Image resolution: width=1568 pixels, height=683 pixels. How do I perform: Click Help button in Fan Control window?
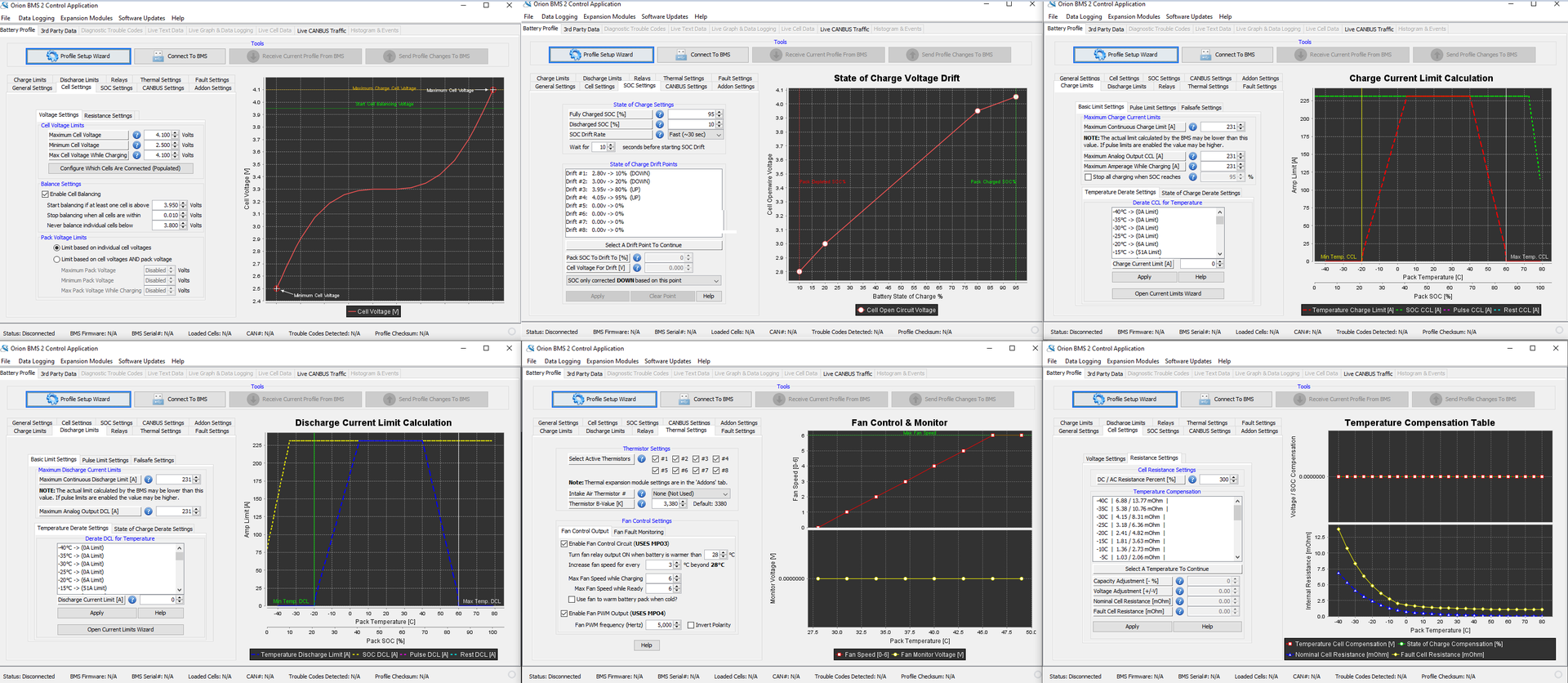[646, 645]
